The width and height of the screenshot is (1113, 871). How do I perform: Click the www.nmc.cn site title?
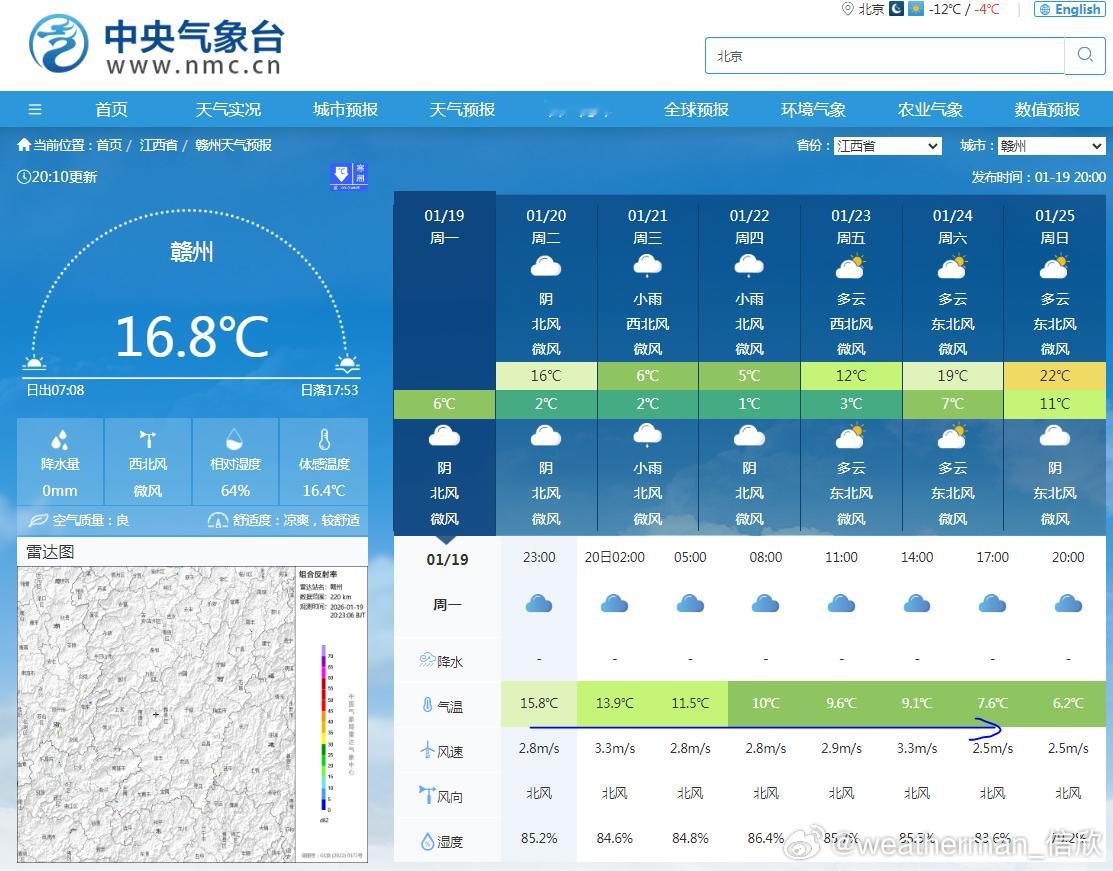coord(194,66)
